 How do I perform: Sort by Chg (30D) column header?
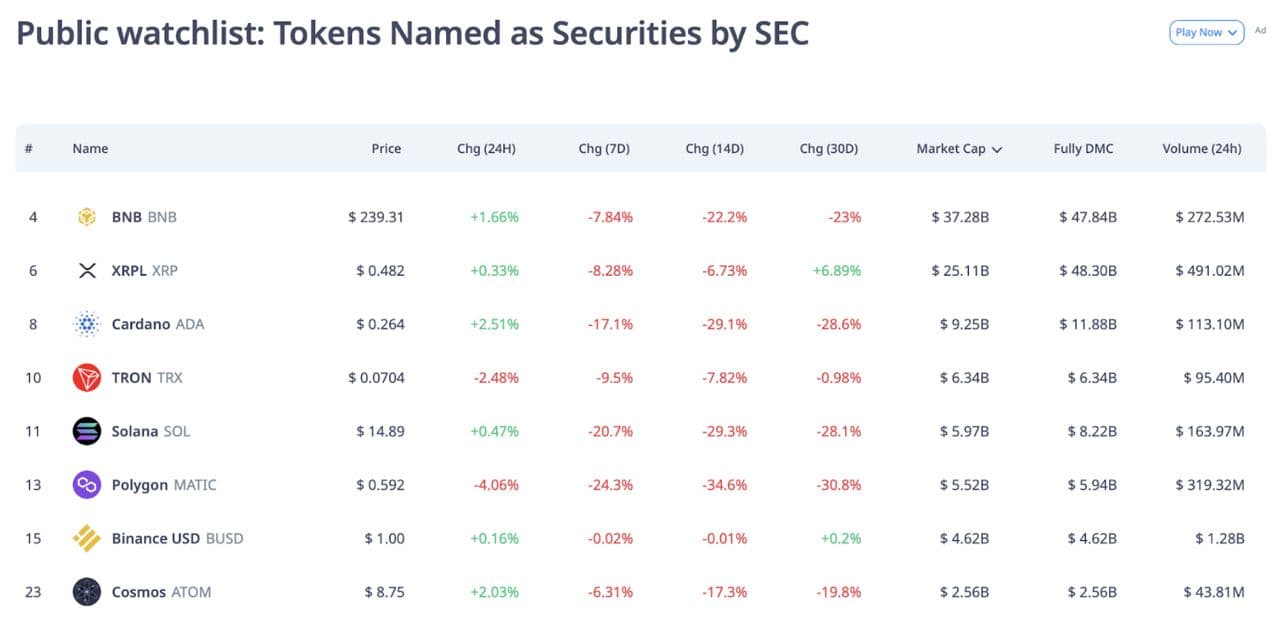click(828, 149)
